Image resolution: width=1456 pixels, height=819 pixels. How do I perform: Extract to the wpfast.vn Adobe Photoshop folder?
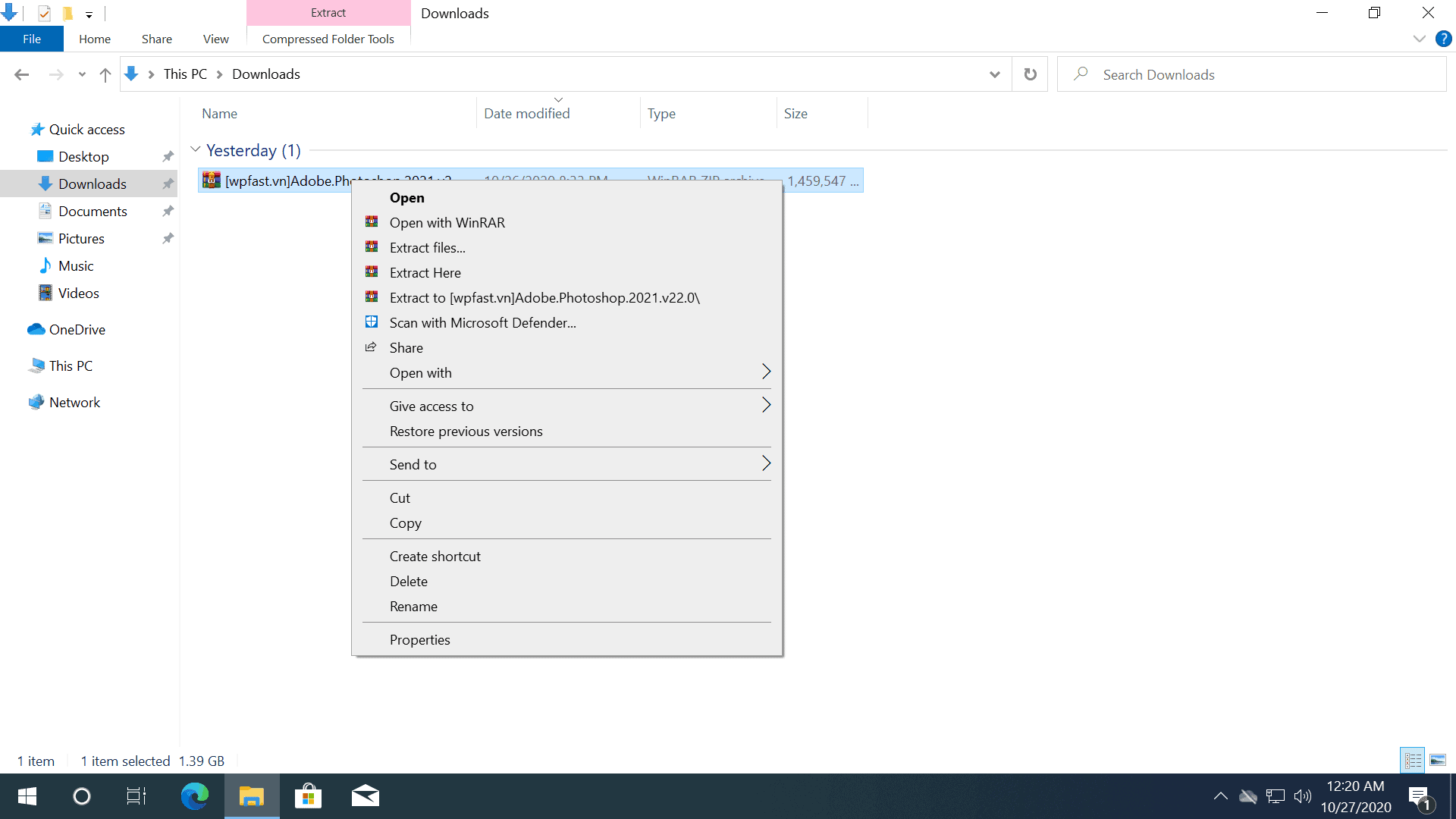coord(566,298)
